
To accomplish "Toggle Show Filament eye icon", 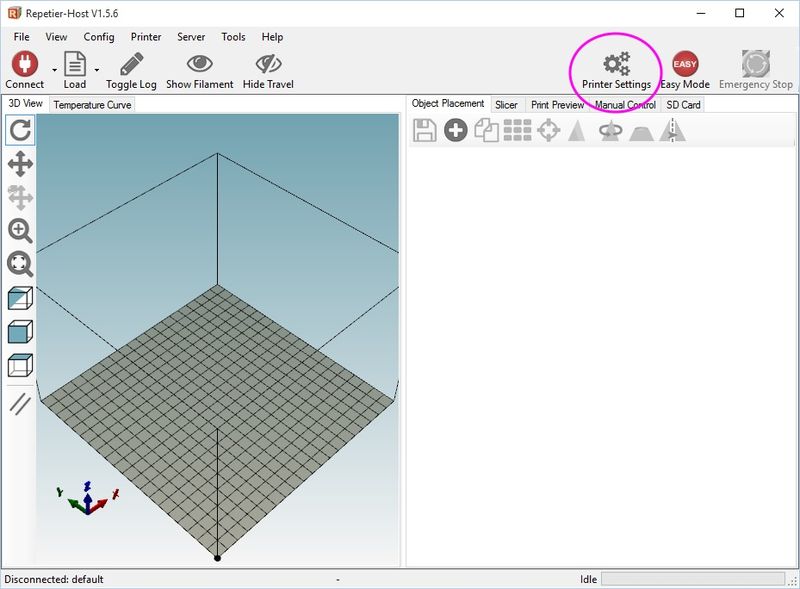I will [x=199, y=64].
